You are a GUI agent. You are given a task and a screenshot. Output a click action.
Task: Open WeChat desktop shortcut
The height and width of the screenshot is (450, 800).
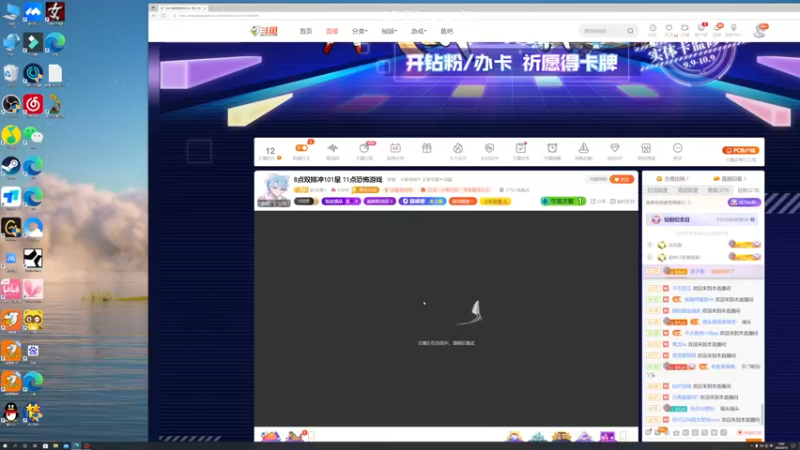click(33, 136)
